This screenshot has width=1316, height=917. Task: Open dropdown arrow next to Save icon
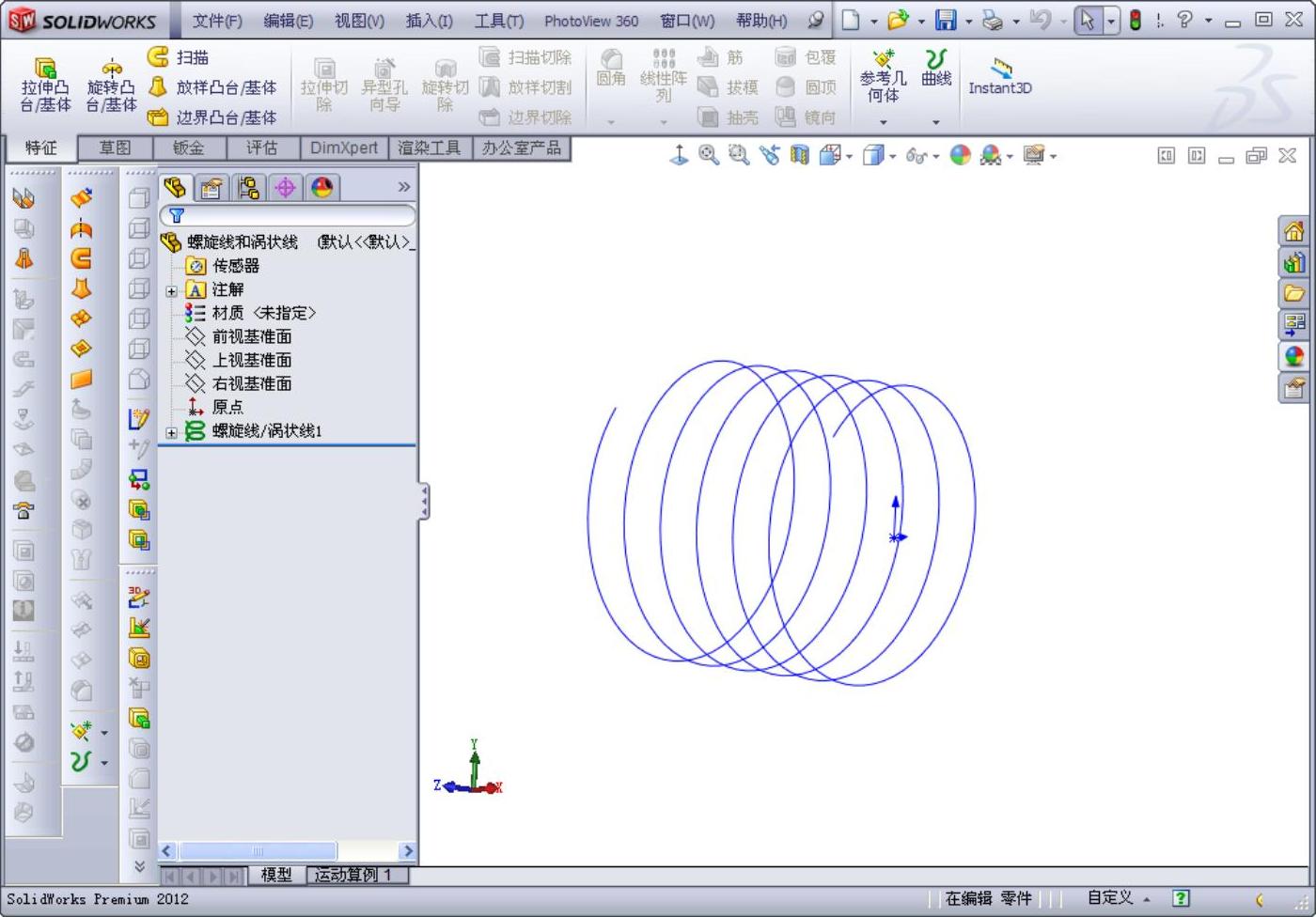point(969,21)
